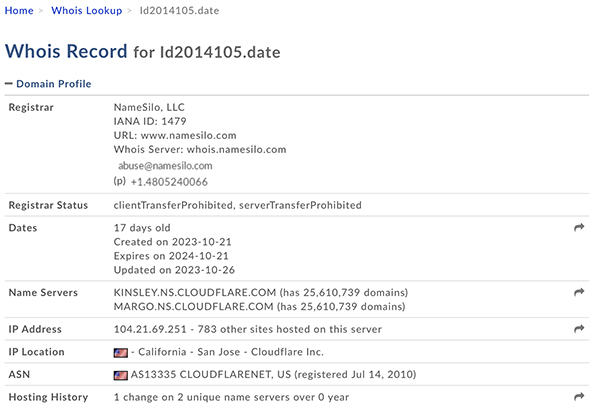Screen dimensions: 600x415
Task: Click the abuse@namesilo.com email address
Action: [x=165, y=166]
